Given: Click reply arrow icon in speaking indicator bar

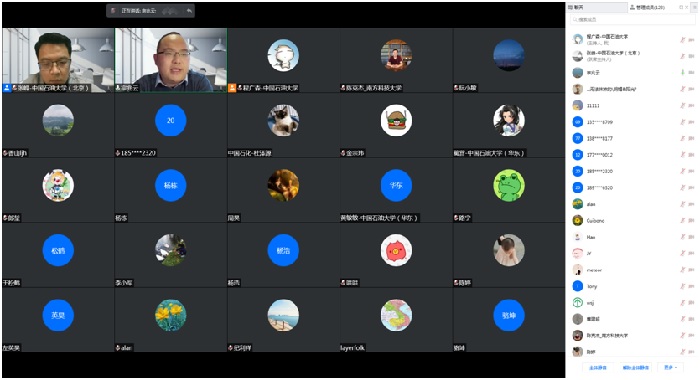Looking at the screenshot, I should point(189,11).
